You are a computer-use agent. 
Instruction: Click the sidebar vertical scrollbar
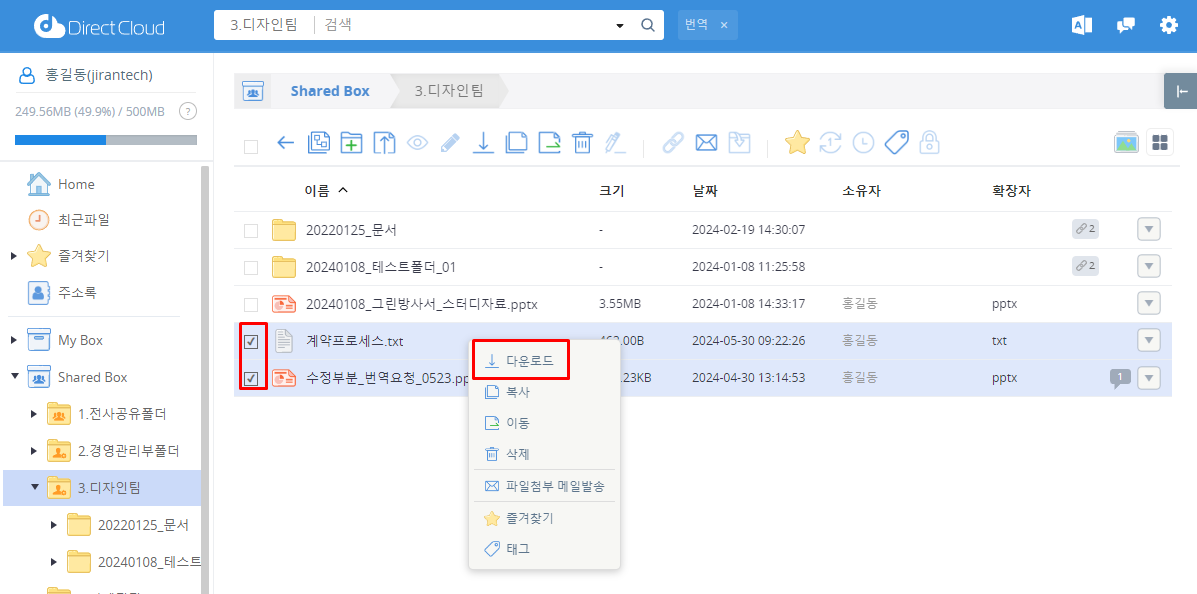pos(205,379)
